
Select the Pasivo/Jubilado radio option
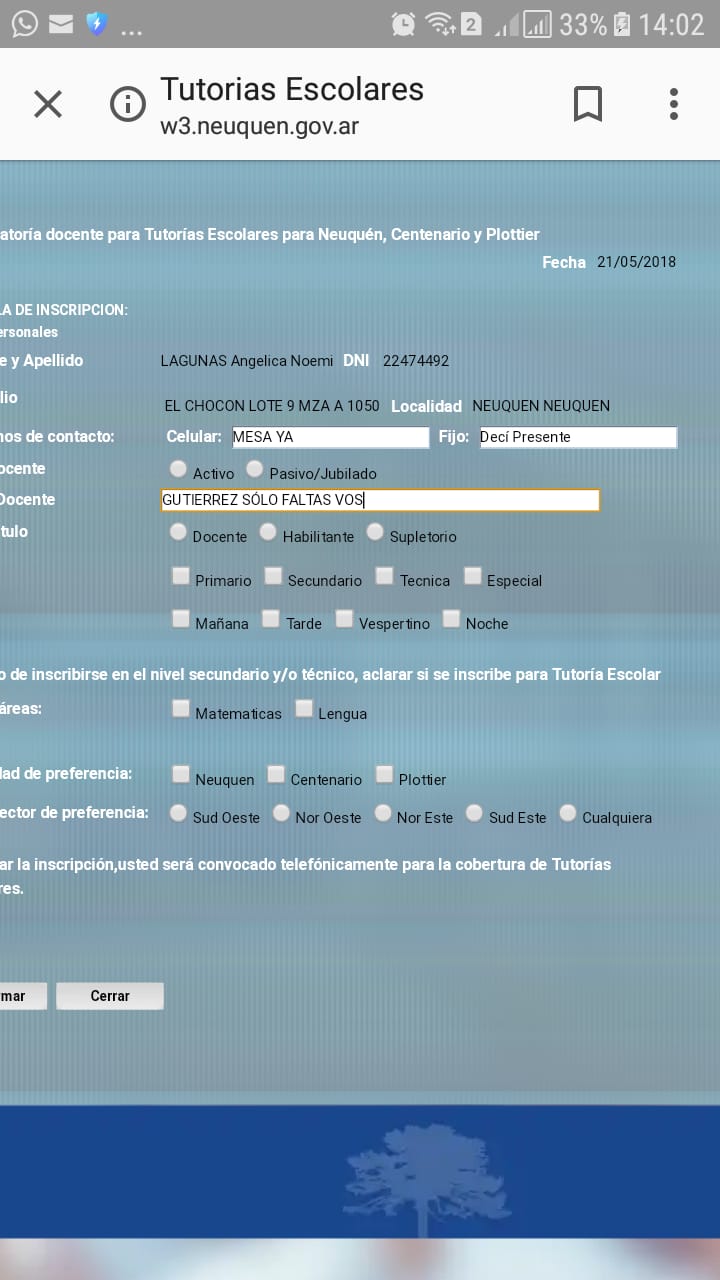point(255,468)
